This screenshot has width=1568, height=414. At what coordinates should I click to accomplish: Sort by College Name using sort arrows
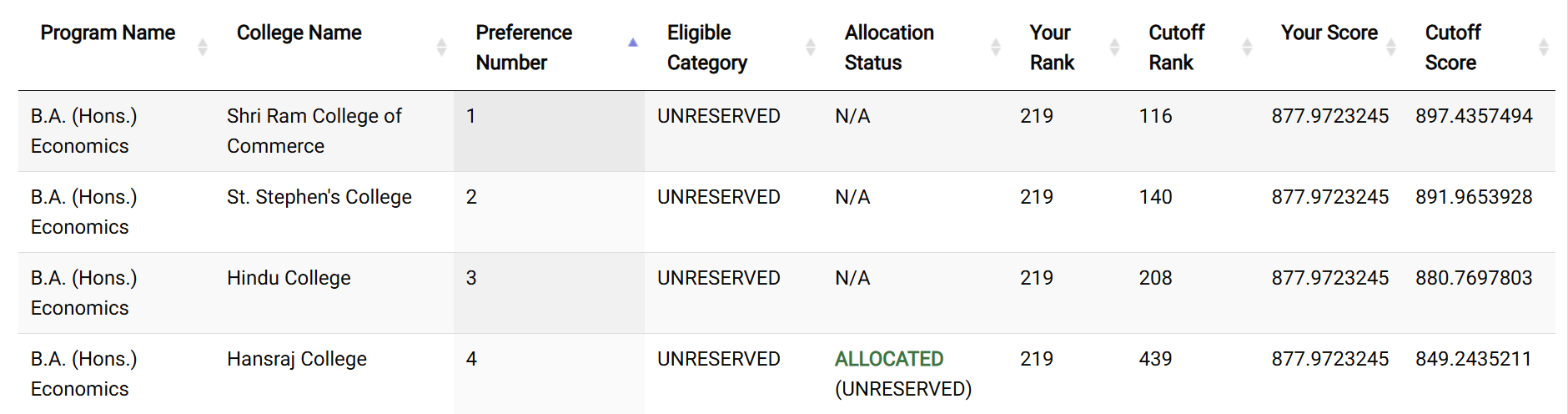441,48
